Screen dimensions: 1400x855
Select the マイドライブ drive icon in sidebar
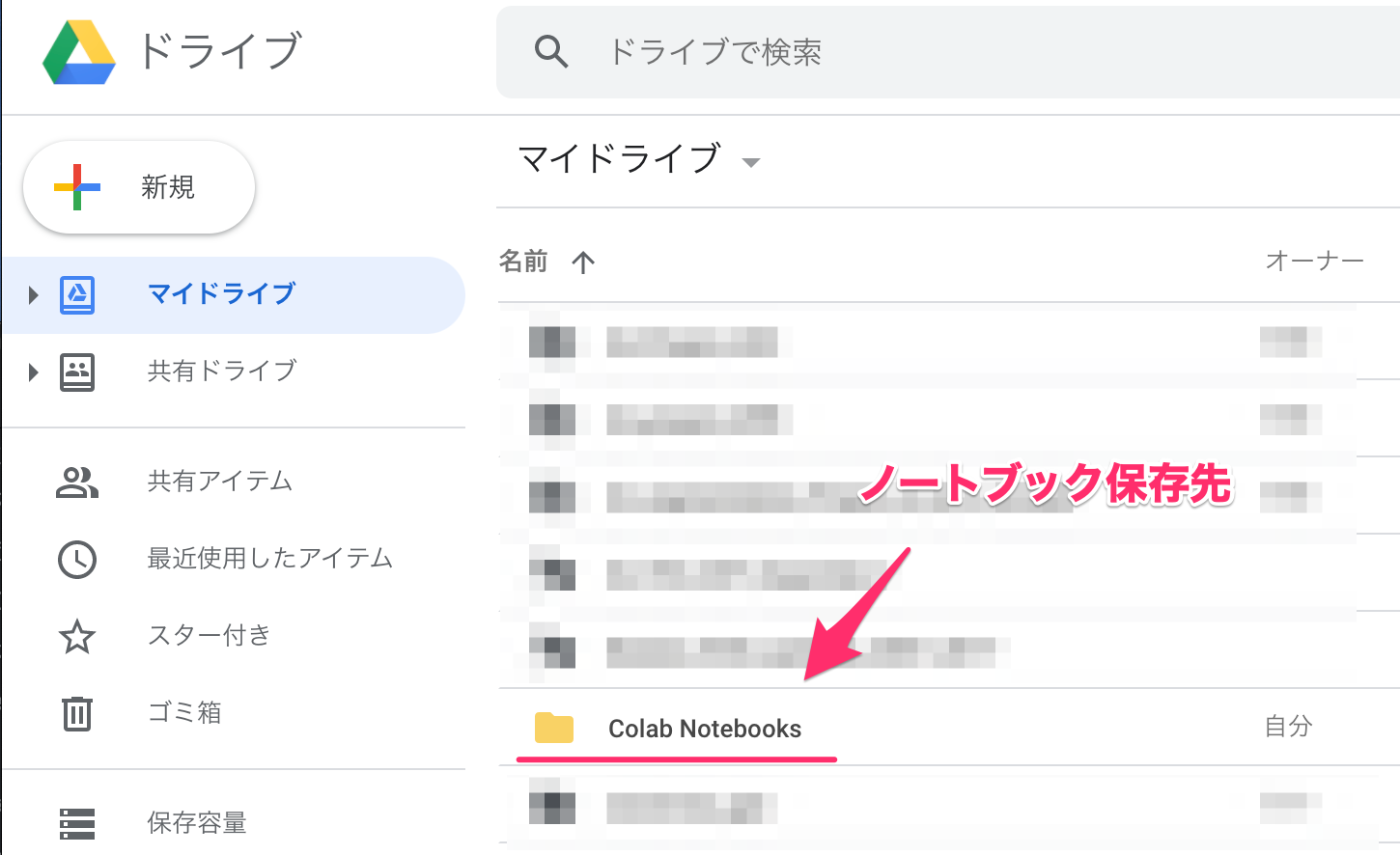[76, 294]
